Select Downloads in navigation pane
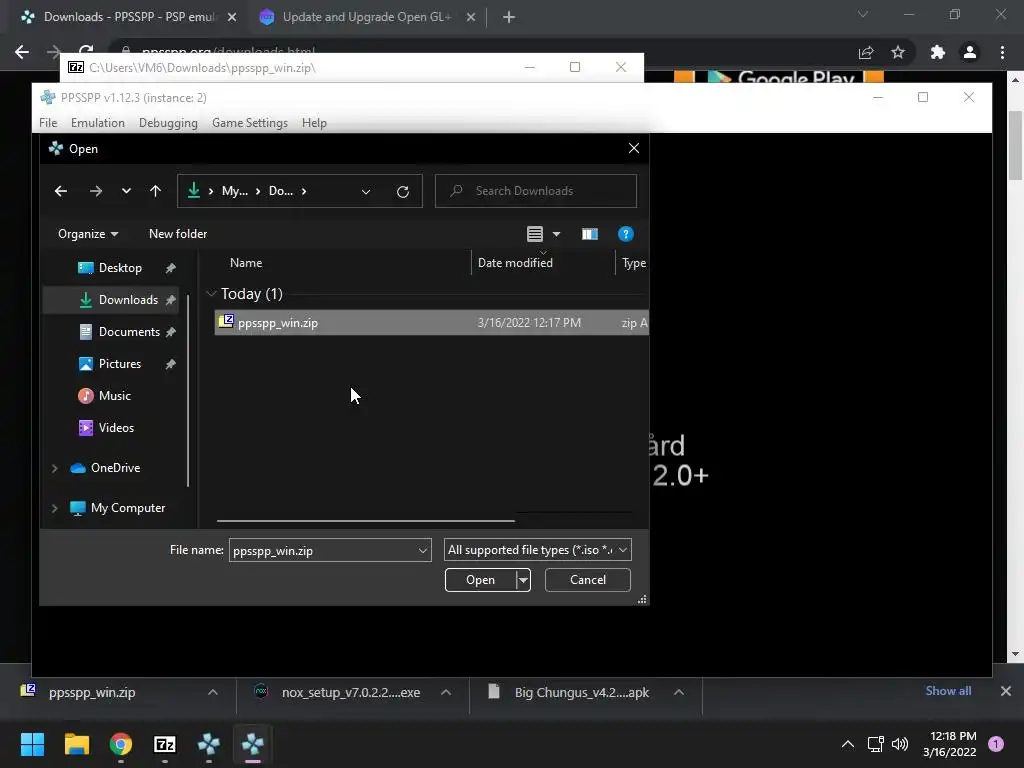Viewport: 1024px width, 768px height. (128, 300)
